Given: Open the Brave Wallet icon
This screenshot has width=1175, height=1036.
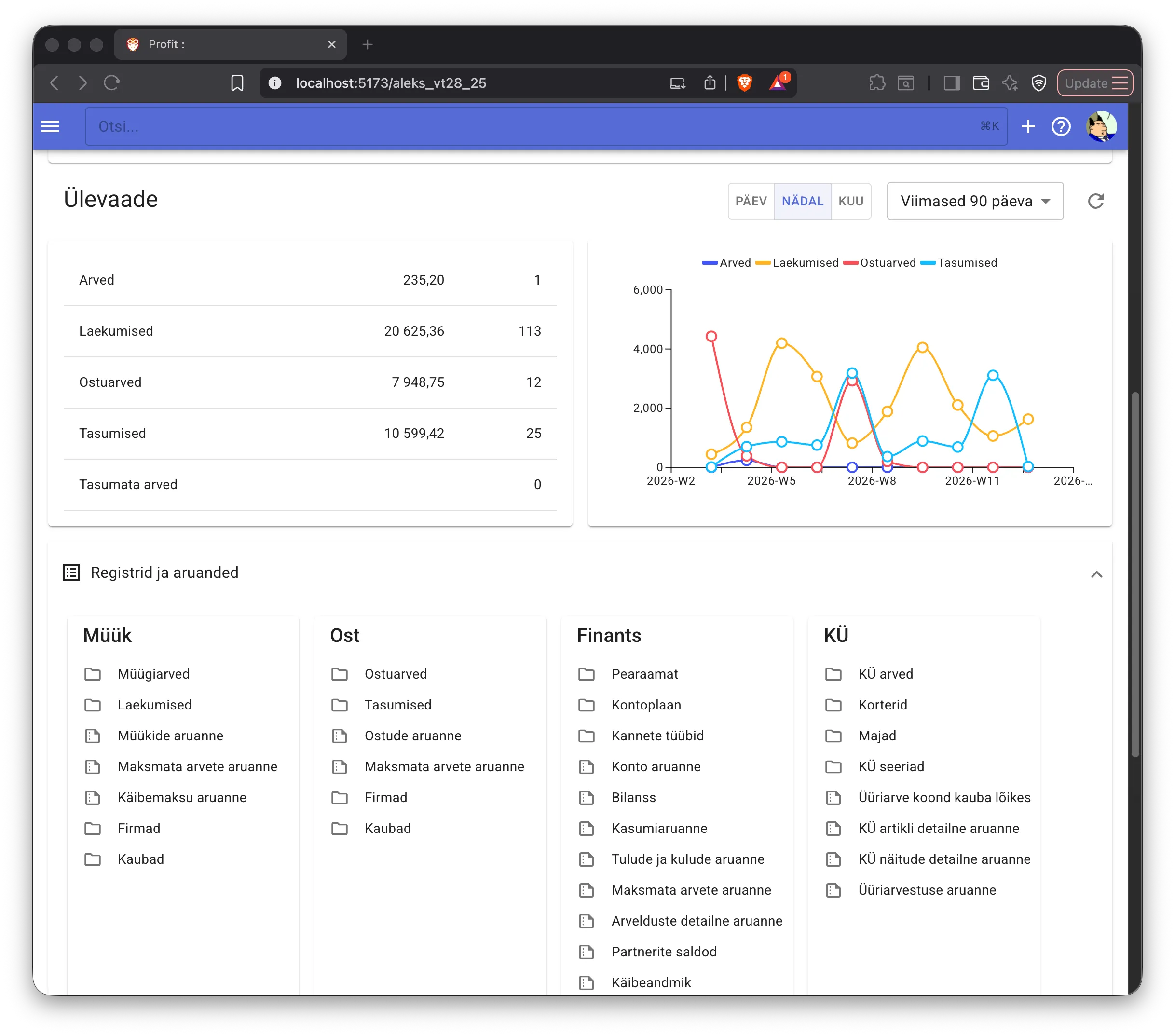Looking at the screenshot, I should tap(981, 83).
